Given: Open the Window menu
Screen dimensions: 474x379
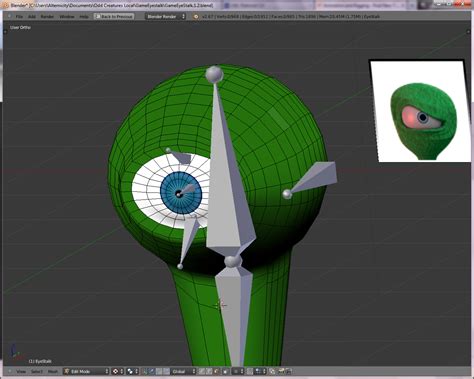Looking at the screenshot, I should (67, 16).
